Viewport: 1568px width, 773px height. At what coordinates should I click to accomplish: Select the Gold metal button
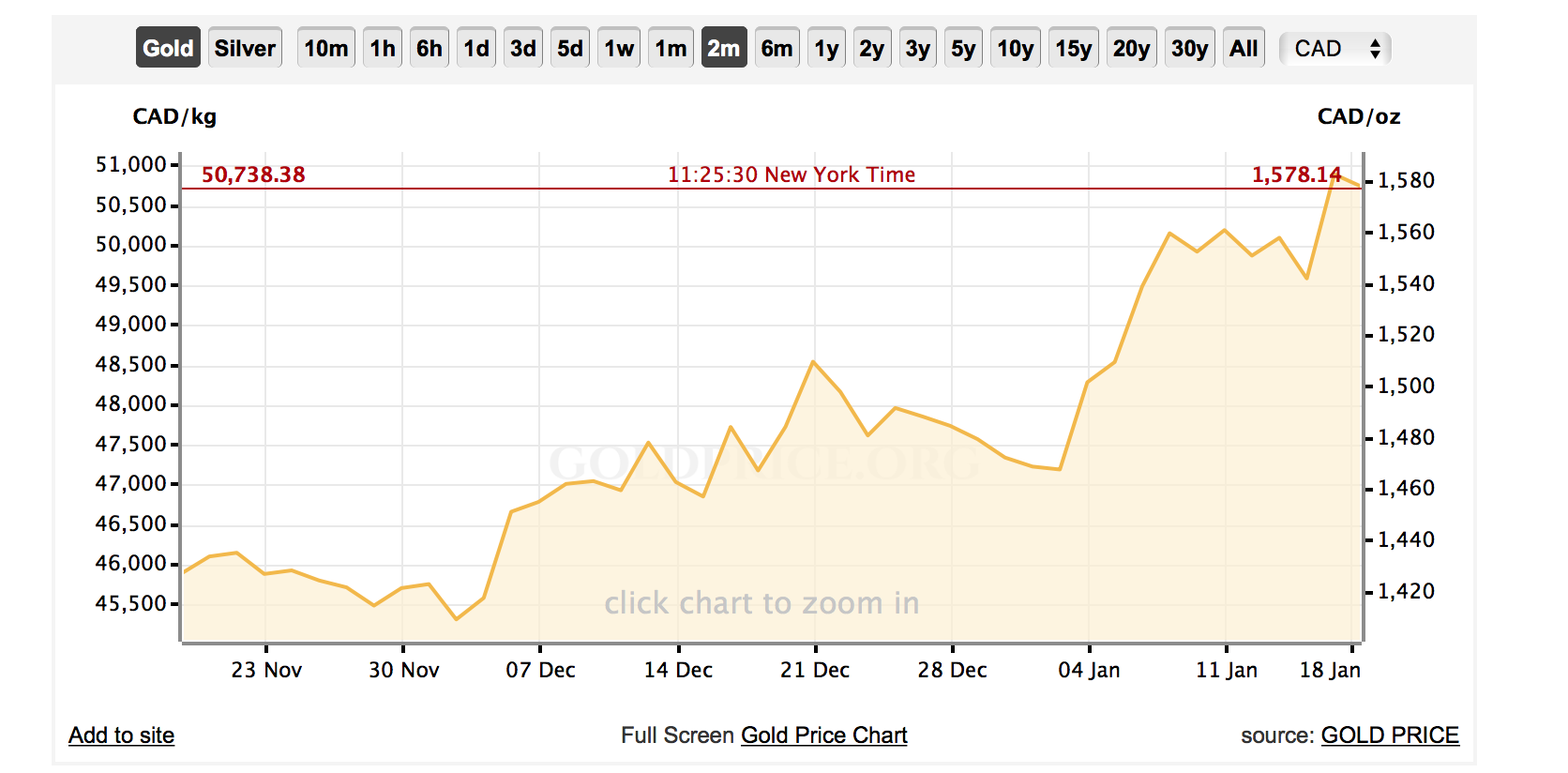pos(168,49)
